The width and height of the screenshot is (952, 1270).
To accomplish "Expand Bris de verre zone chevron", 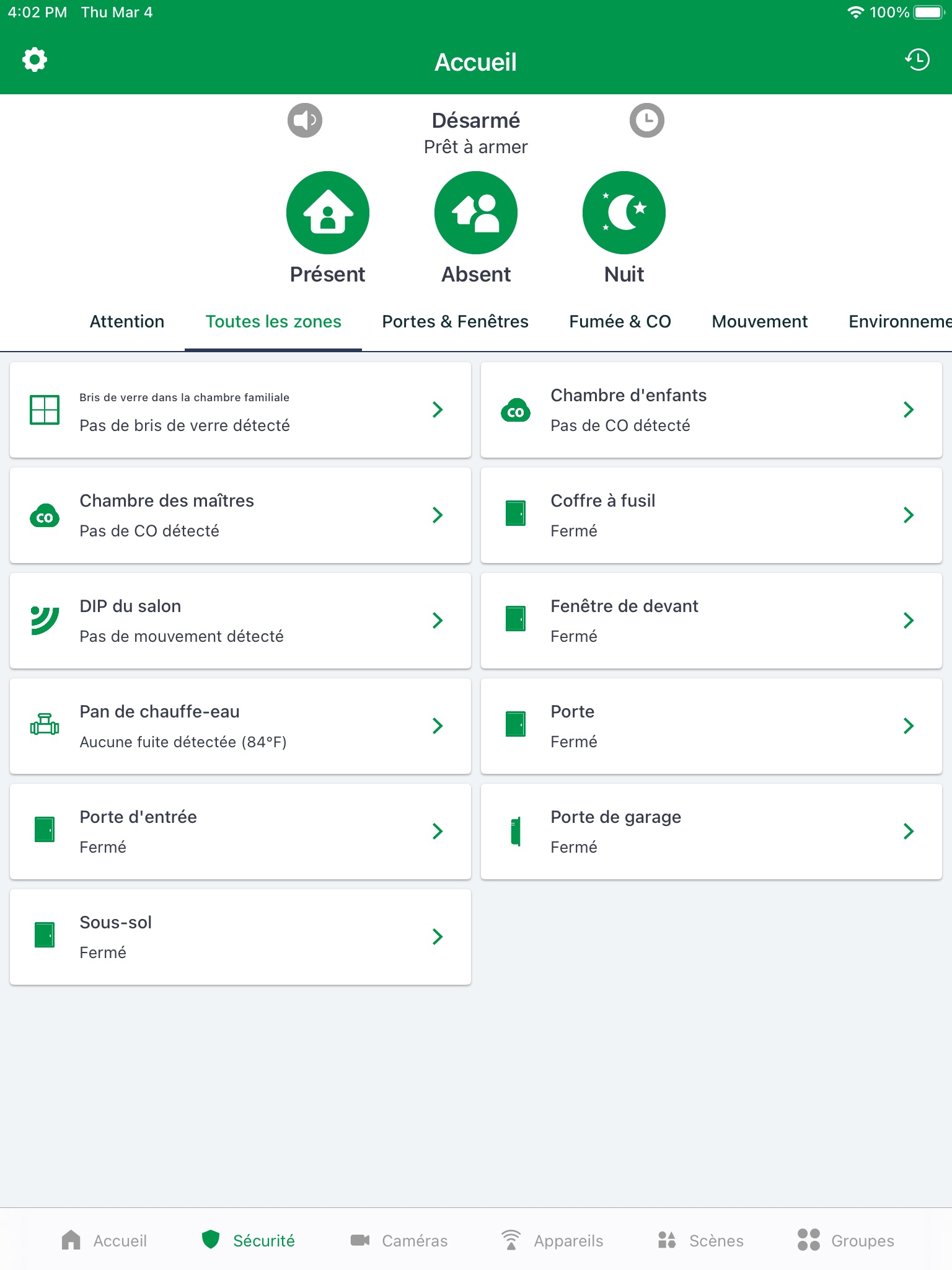I will tap(438, 409).
